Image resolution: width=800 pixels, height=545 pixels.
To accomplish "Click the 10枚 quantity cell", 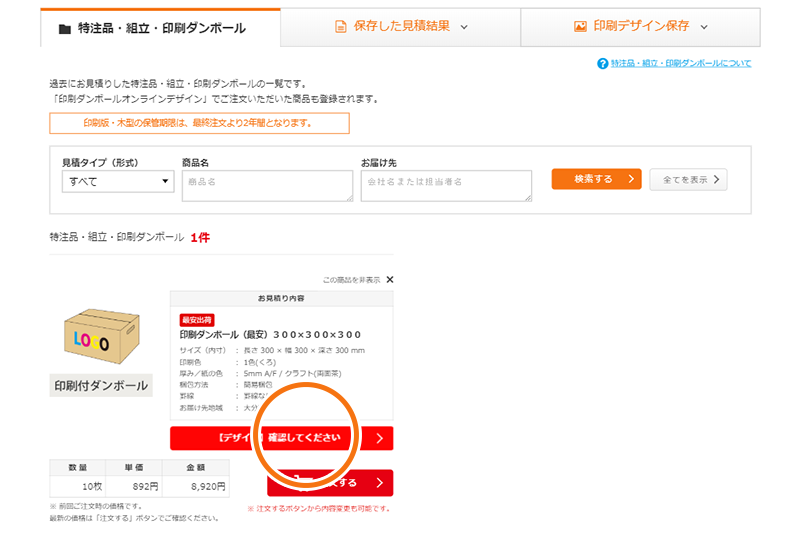I will pos(78,486).
